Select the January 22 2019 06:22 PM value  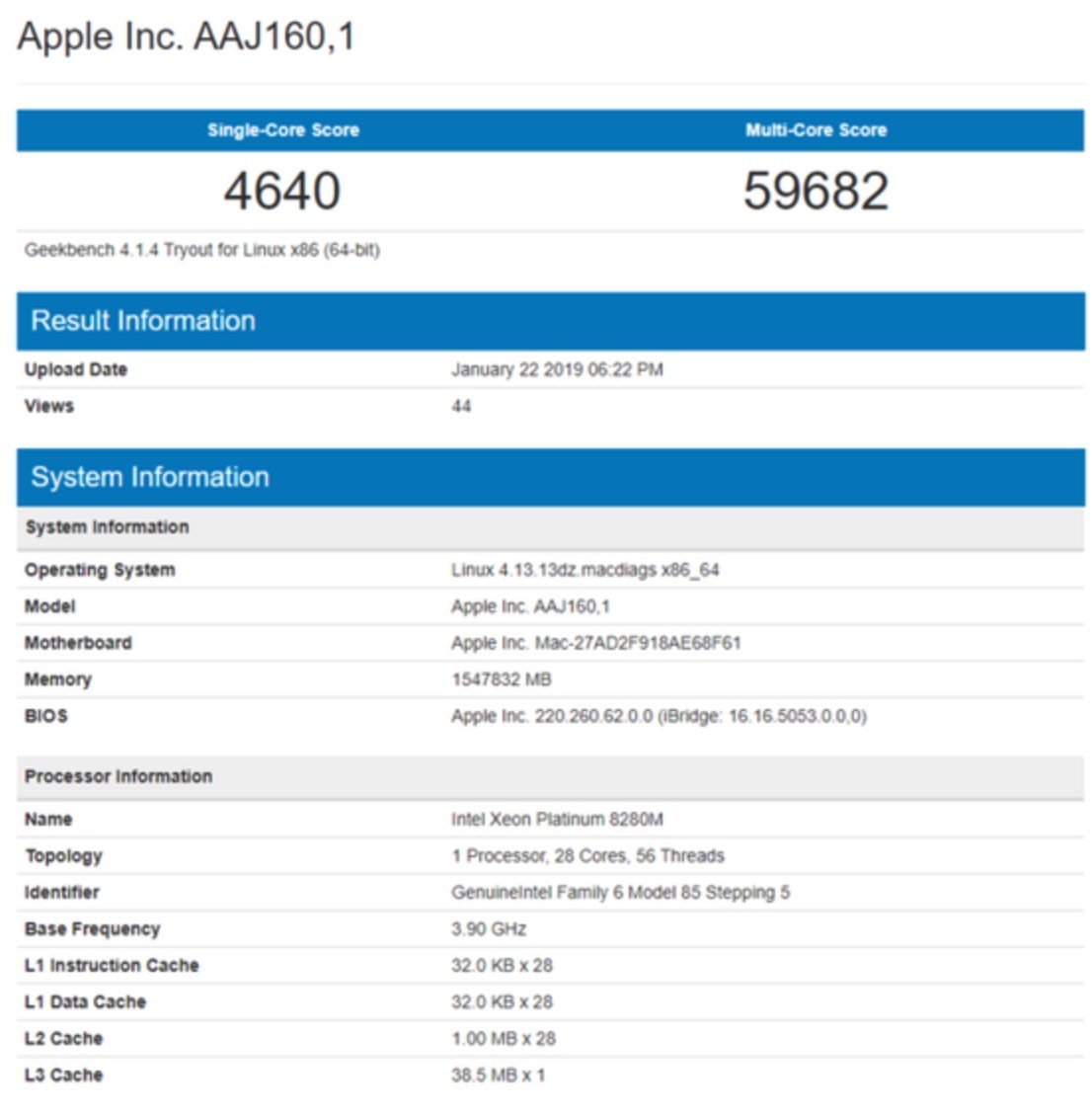pos(557,370)
